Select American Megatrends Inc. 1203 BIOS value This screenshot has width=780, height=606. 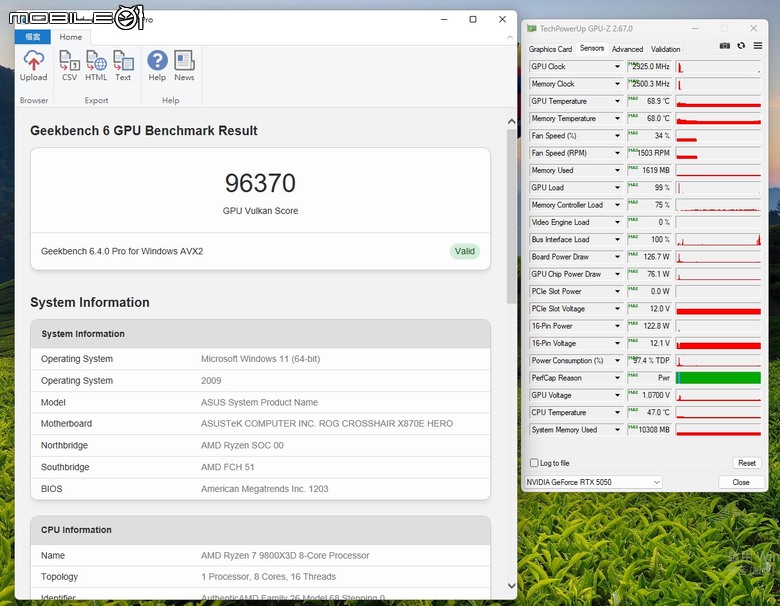tap(265, 489)
